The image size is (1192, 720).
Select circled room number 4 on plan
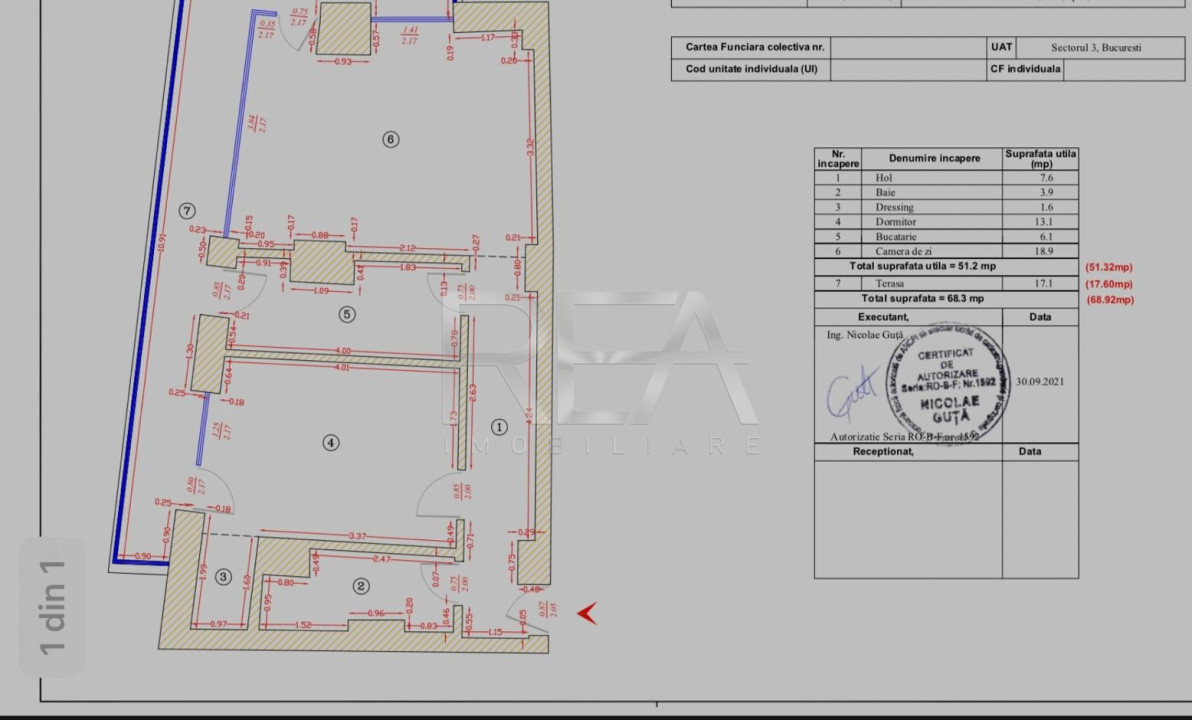point(331,442)
